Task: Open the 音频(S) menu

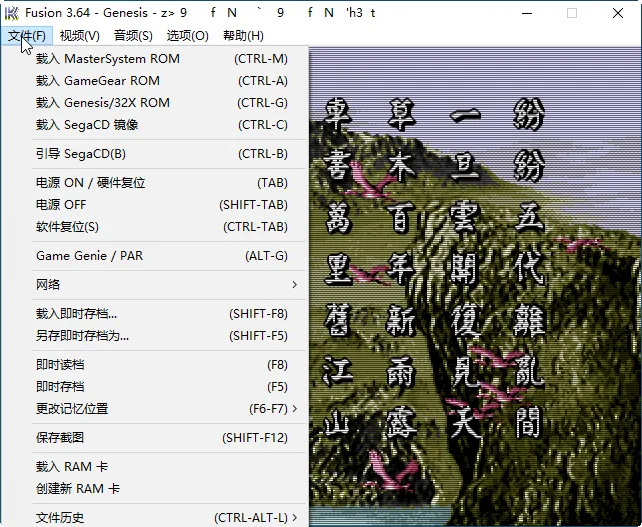Action: 133,36
